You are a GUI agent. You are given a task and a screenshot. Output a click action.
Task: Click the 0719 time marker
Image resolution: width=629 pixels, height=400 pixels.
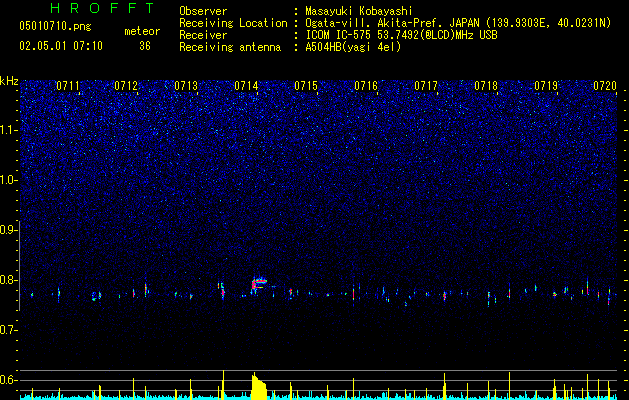point(546,86)
